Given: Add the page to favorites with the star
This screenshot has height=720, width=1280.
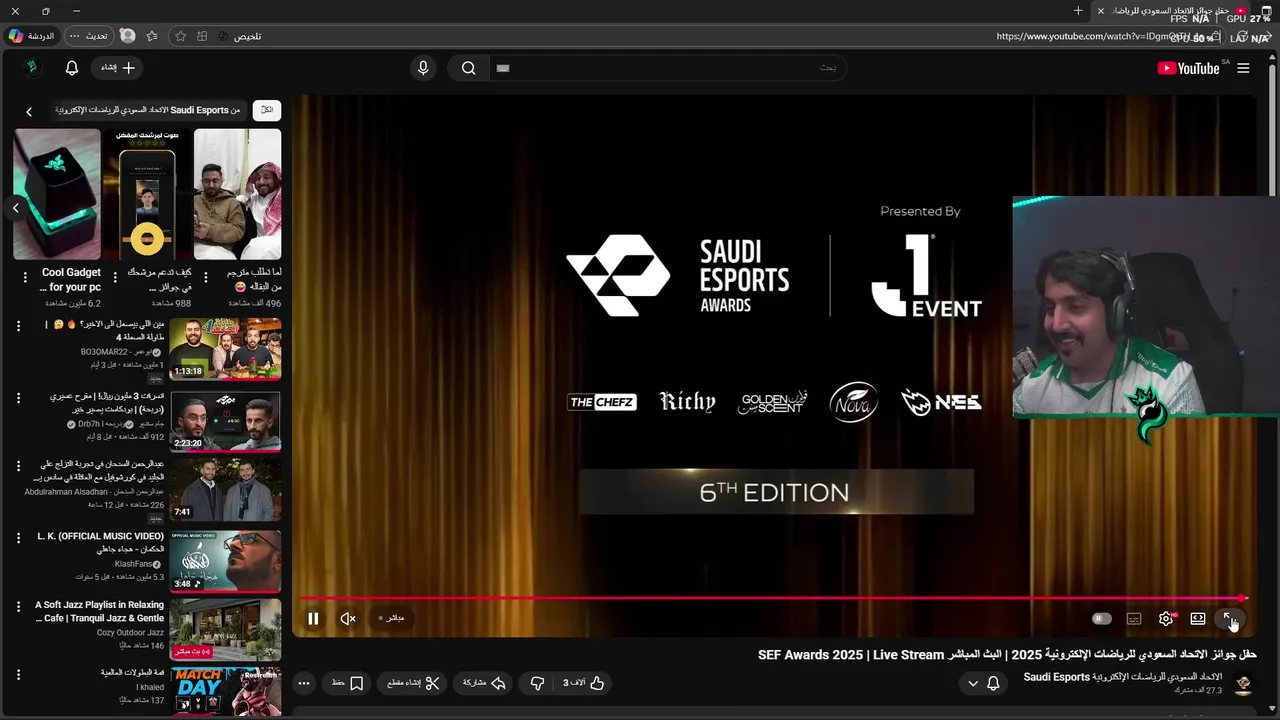Looking at the screenshot, I should [180, 36].
